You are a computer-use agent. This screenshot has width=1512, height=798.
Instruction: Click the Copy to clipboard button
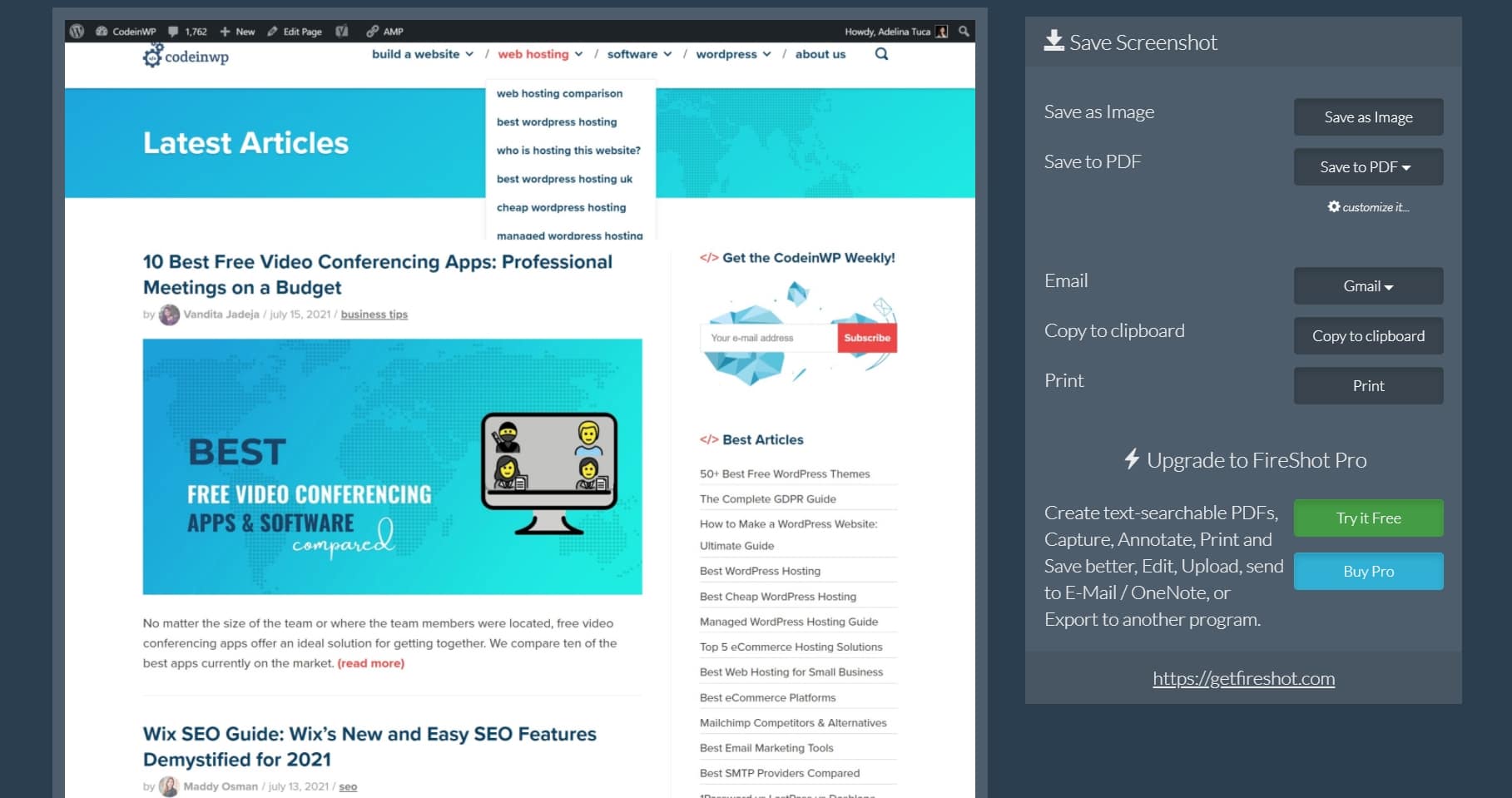[x=1368, y=336]
